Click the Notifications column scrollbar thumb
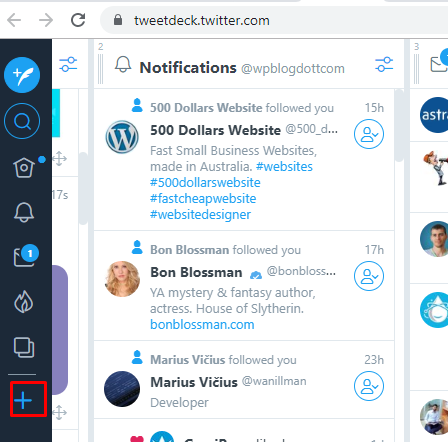The height and width of the screenshot is (442, 448). click(399, 126)
